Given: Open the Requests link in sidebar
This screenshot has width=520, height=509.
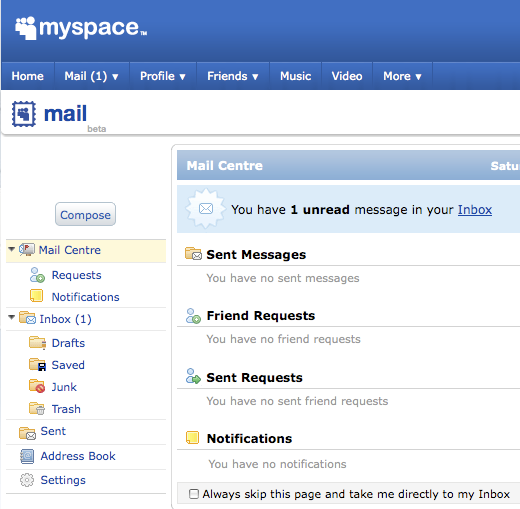Looking at the screenshot, I should (x=76, y=275).
